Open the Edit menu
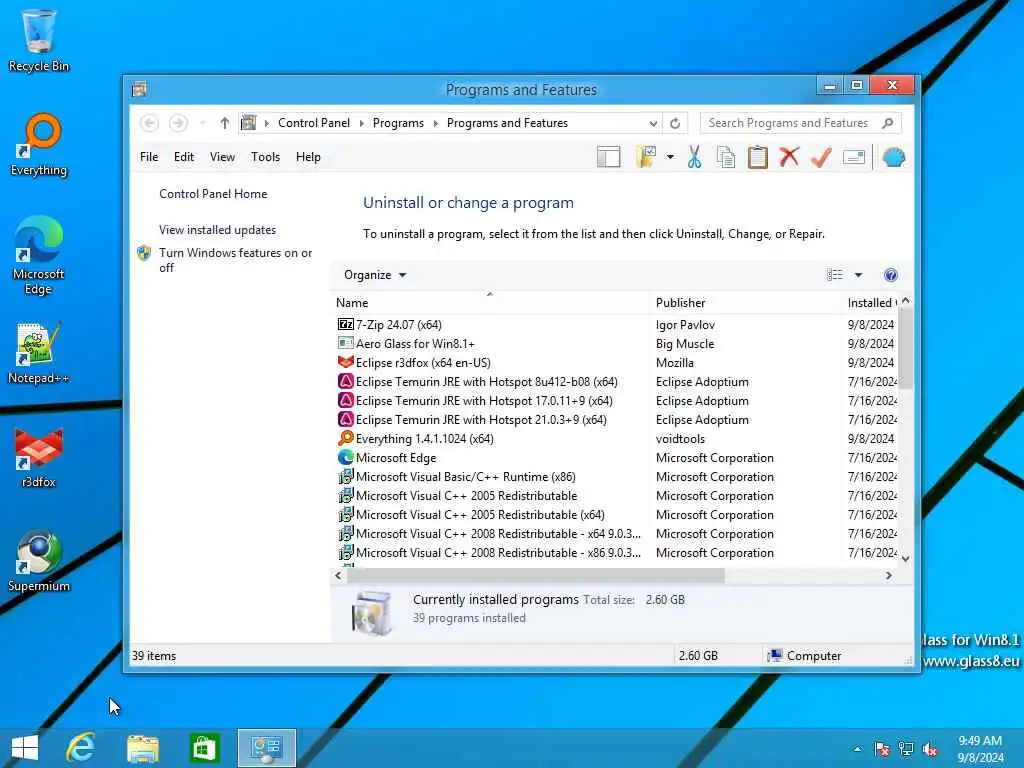 pyautogui.click(x=184, y=157)
